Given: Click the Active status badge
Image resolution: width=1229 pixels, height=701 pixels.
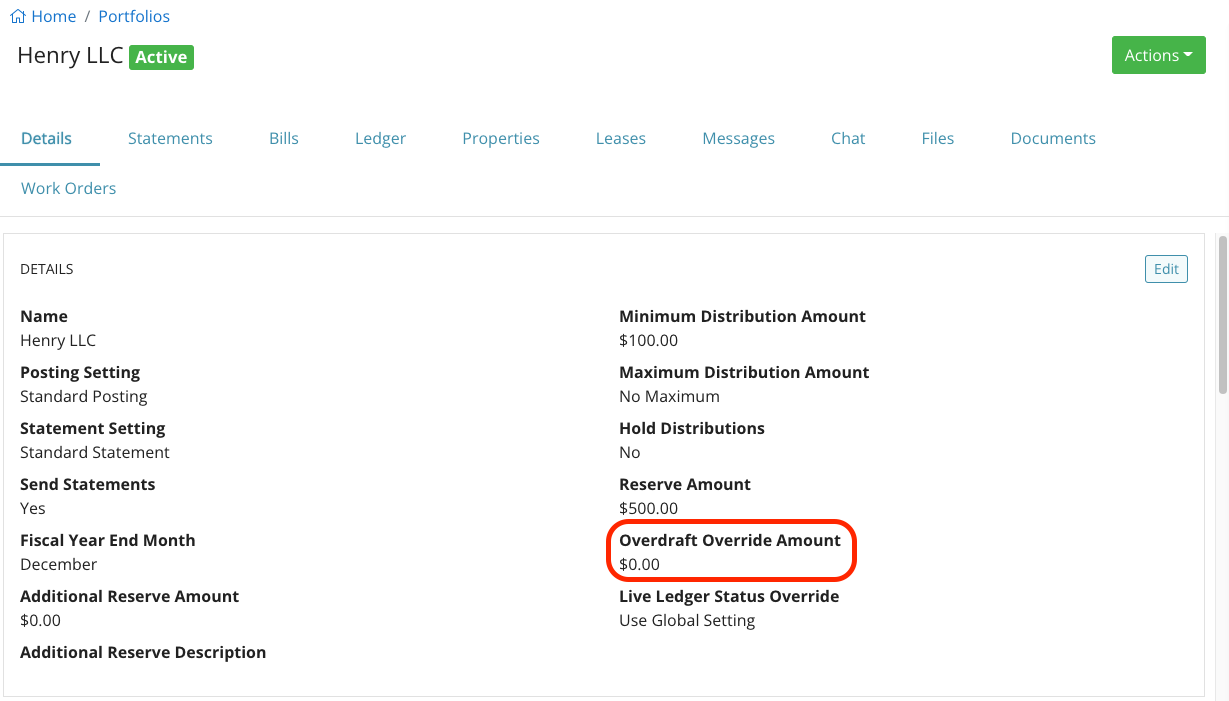Looking at the screenshot, I should (161, 57).
